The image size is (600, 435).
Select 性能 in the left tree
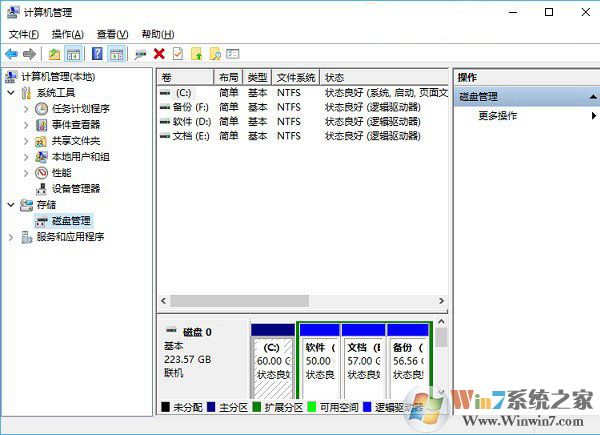[x=60, y=173]
